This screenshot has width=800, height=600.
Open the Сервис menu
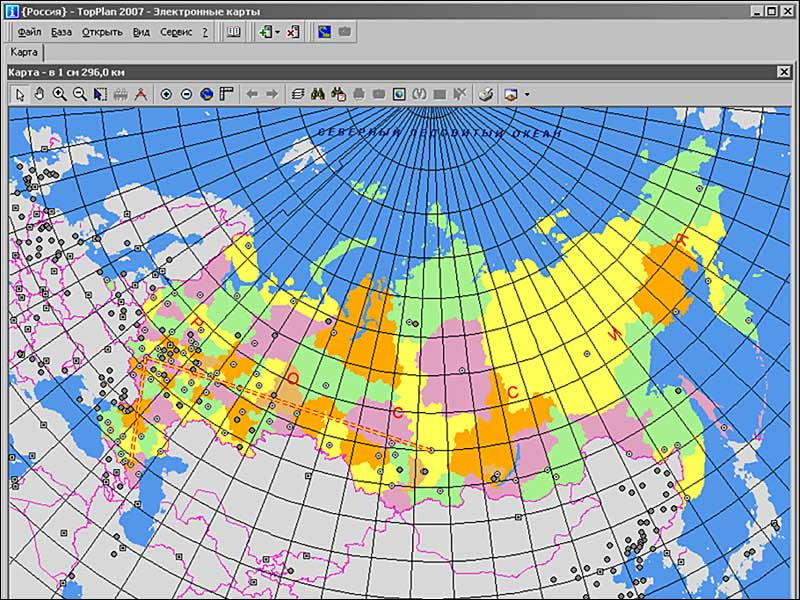176,32
